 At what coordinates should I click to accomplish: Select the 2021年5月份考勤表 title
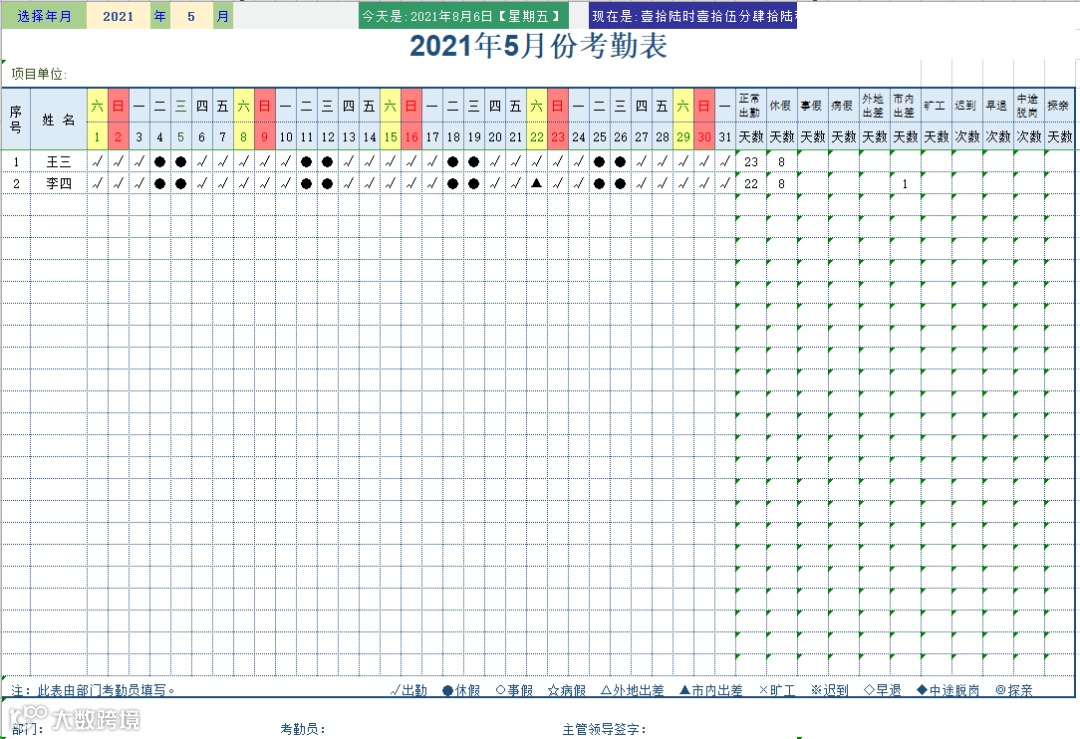[538, 46]
